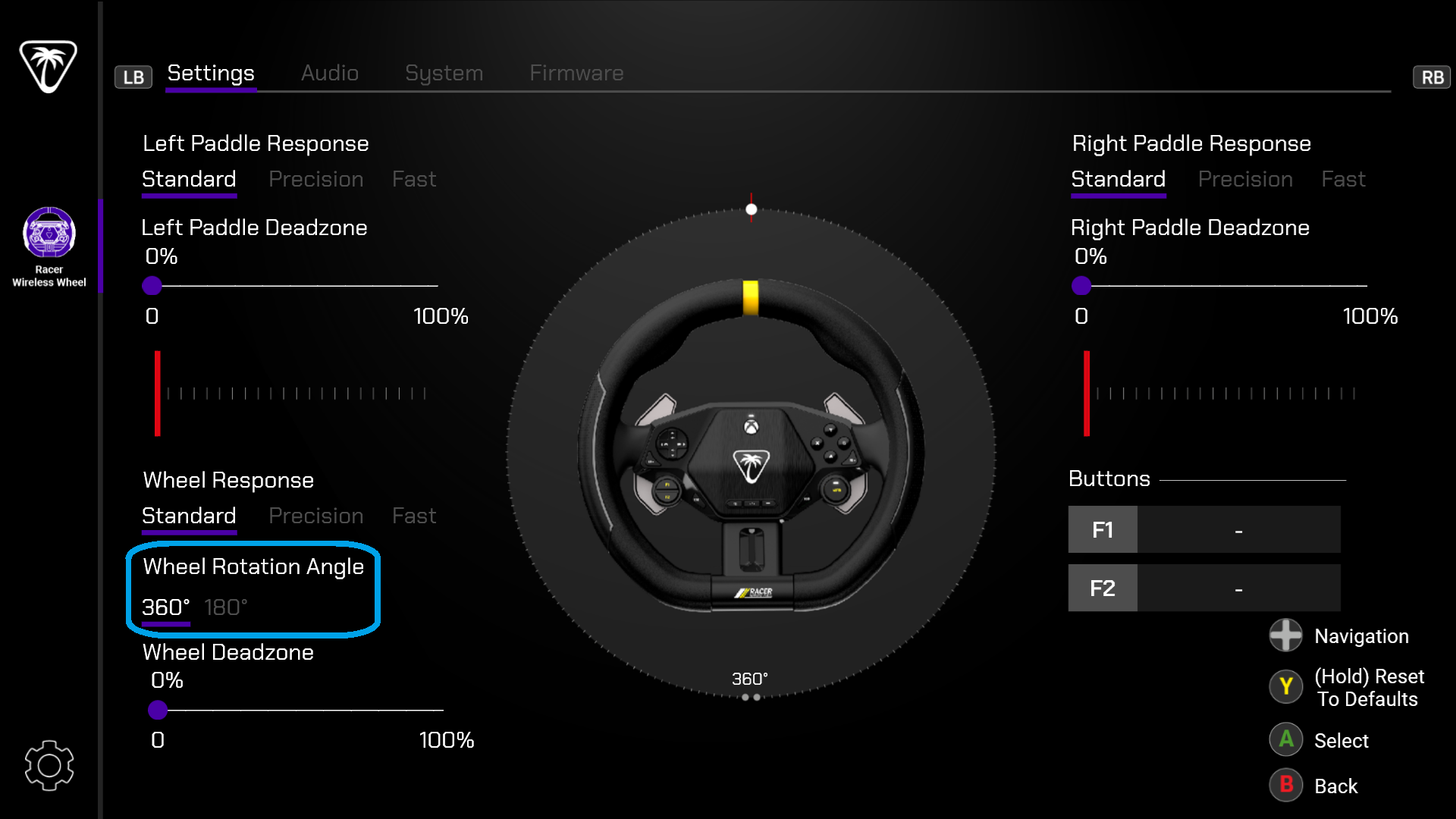Set Wheel Response to Standard

(x=189, y=516)
